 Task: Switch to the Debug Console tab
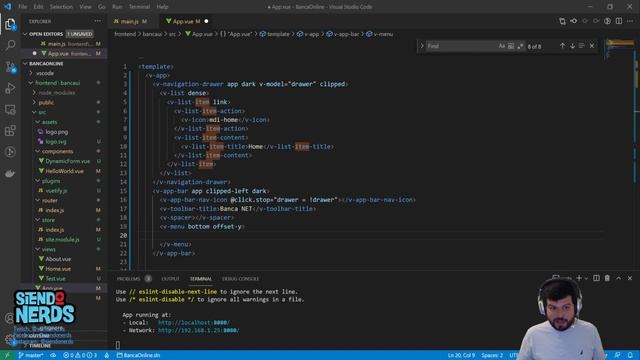click(x=240, y=279)
